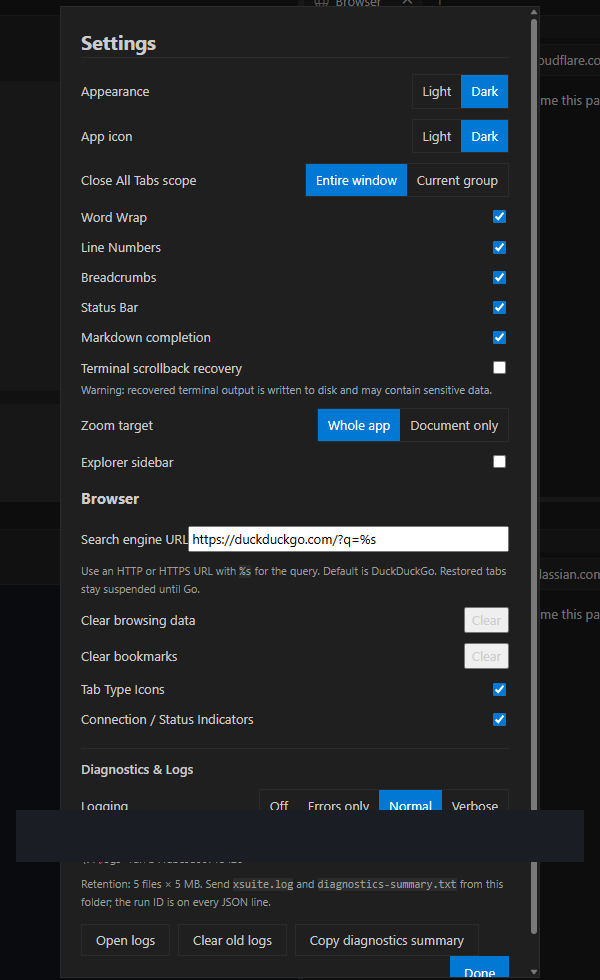Image resolution: width=600 pixels, height=980 pixels.
Task: Click Clear next to Clear browsing data
Action: [x=486, y=620]
